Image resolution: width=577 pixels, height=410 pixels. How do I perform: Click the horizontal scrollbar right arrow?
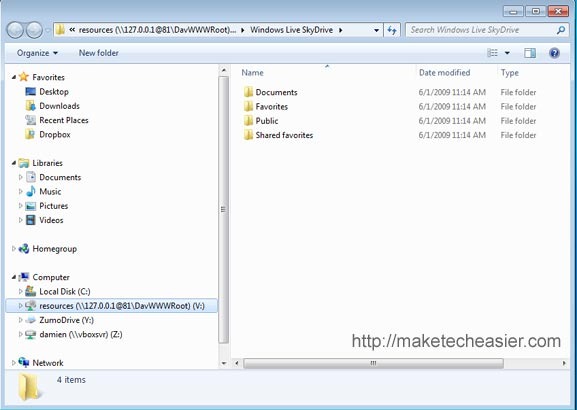(x=564, y=363)
